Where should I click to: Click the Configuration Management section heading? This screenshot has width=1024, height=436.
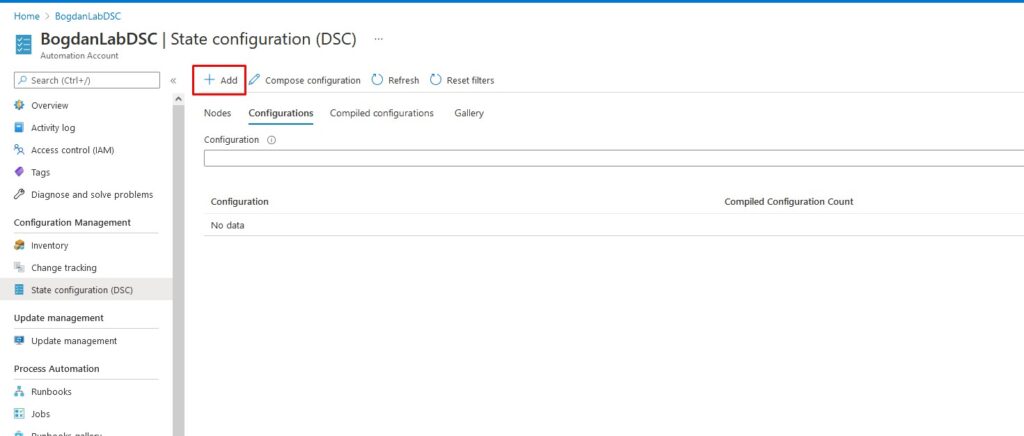(x=72, y=223)
